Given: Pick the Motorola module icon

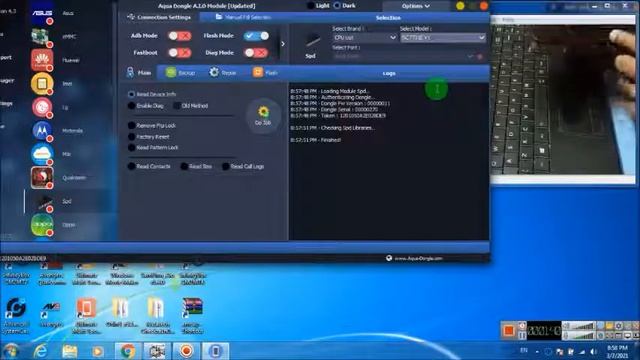Looking at the screenshot, I should [x=42, y=131].
